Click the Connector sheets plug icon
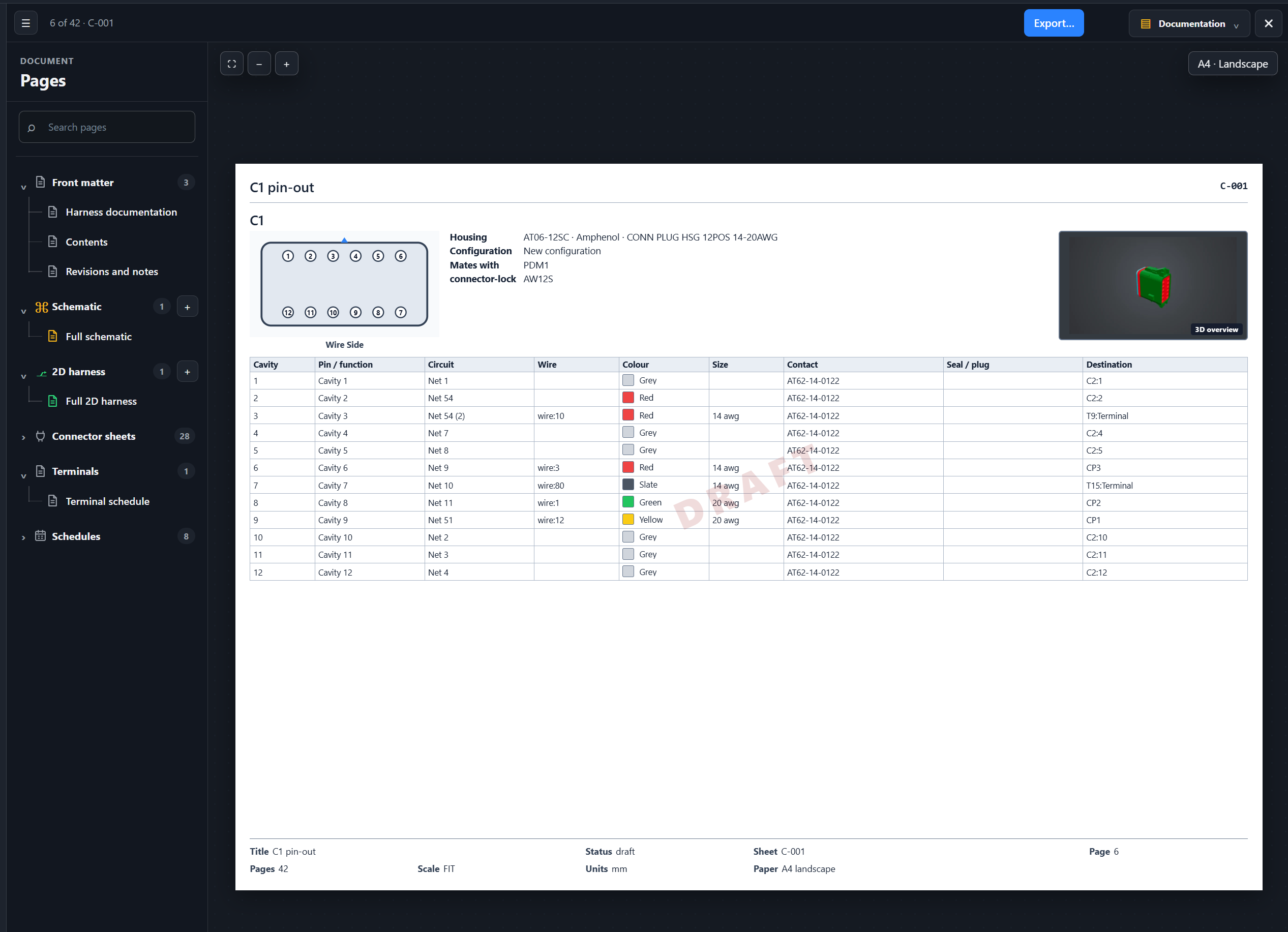 (x=40, y=436)
